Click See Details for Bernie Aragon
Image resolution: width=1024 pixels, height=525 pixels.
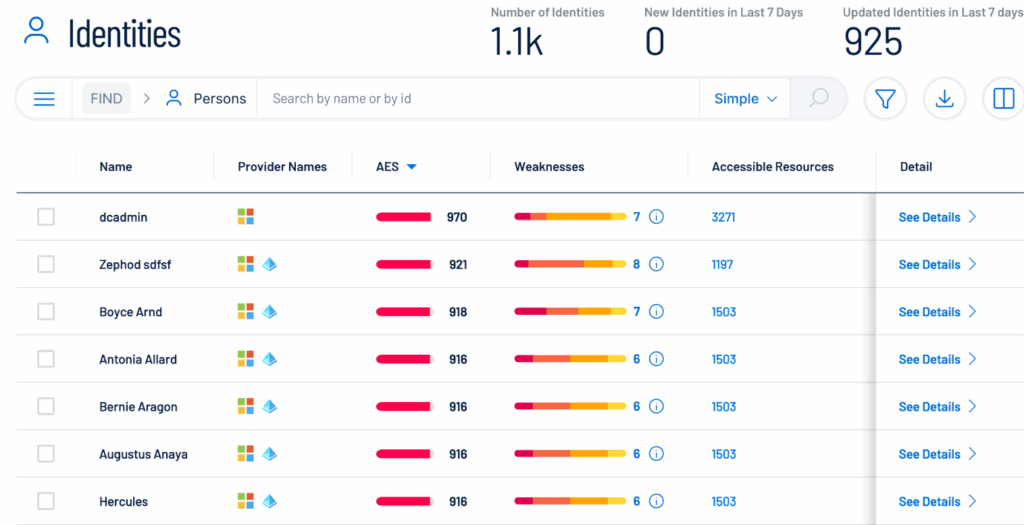[929, 407]
